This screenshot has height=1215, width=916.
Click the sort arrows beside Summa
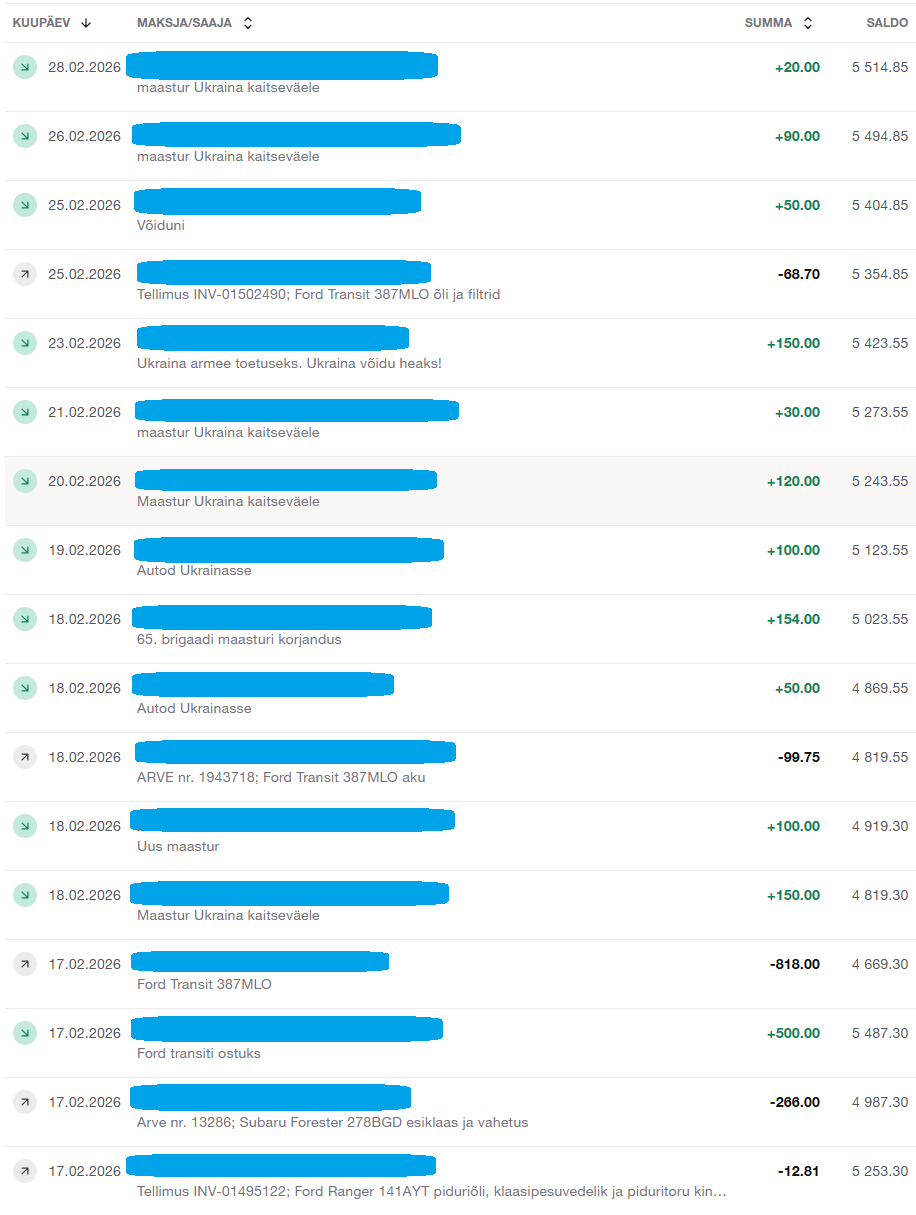tap(808, 23)
